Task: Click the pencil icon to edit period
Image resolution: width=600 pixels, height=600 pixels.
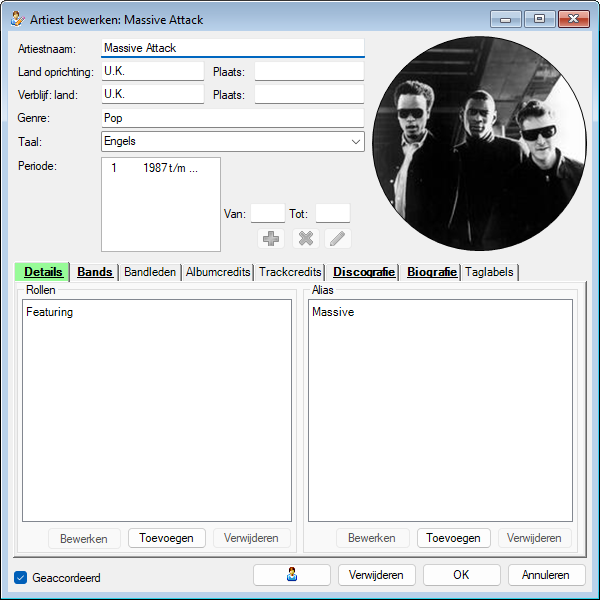Action: pyautogui.click(x=338, y=239)
